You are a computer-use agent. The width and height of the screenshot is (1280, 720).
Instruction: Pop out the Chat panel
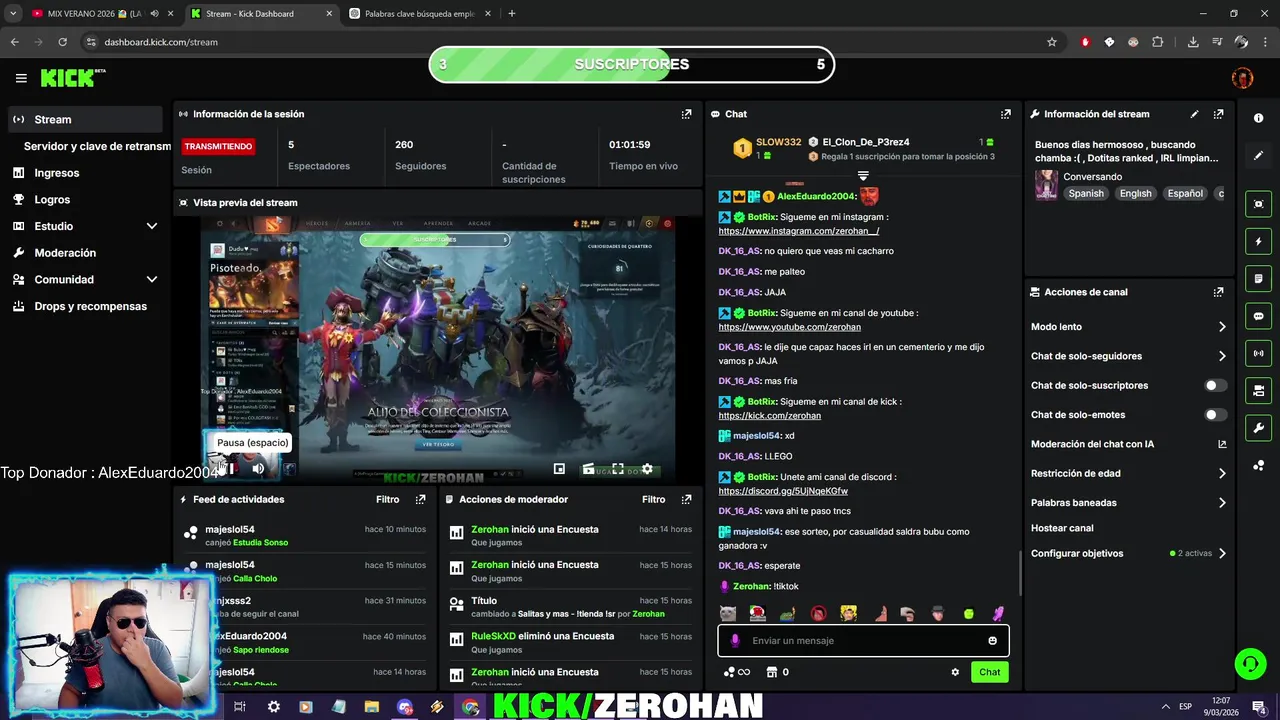pyautogui.click(x=1006, y=114)
